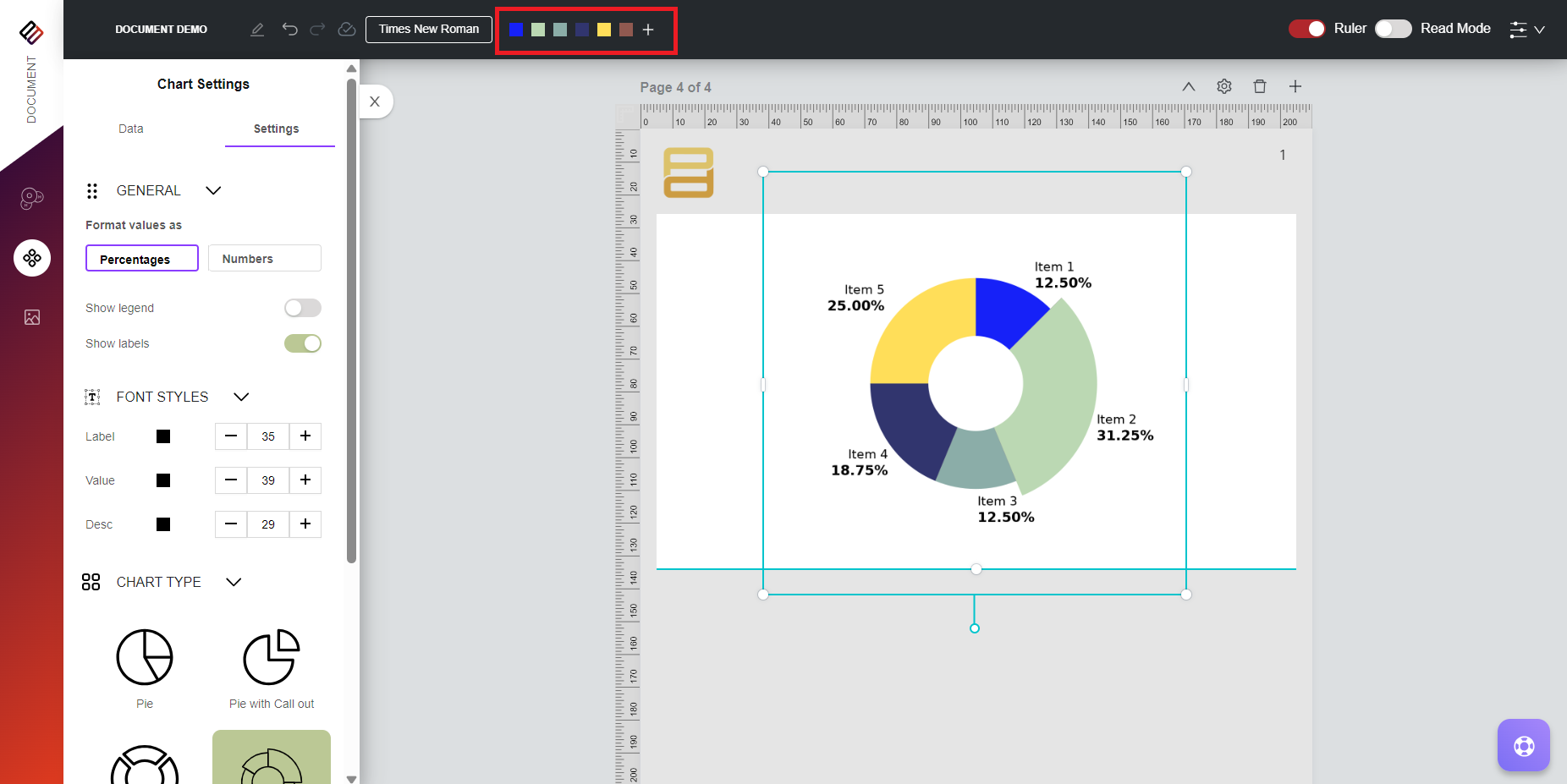Add new page with plus icon

(x=1295, y=86)
